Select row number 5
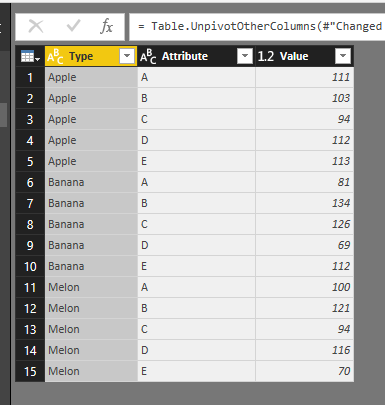 point(30,161)
